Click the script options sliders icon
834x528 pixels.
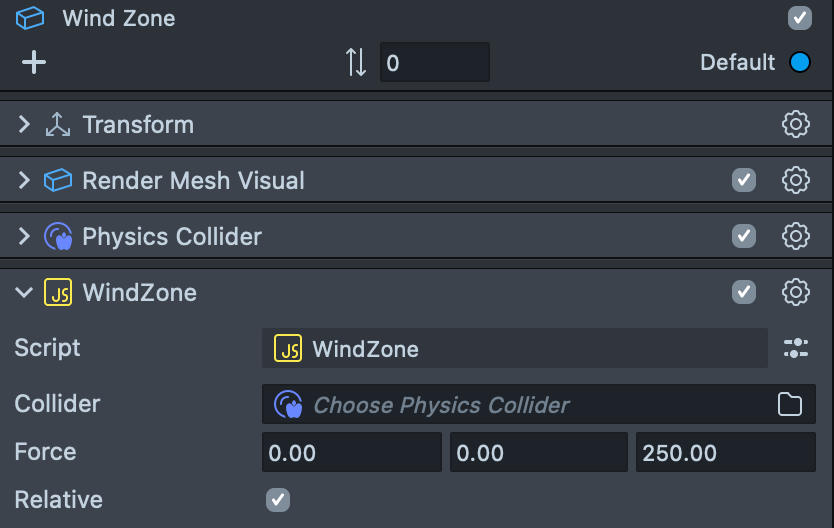coord(796,348)
